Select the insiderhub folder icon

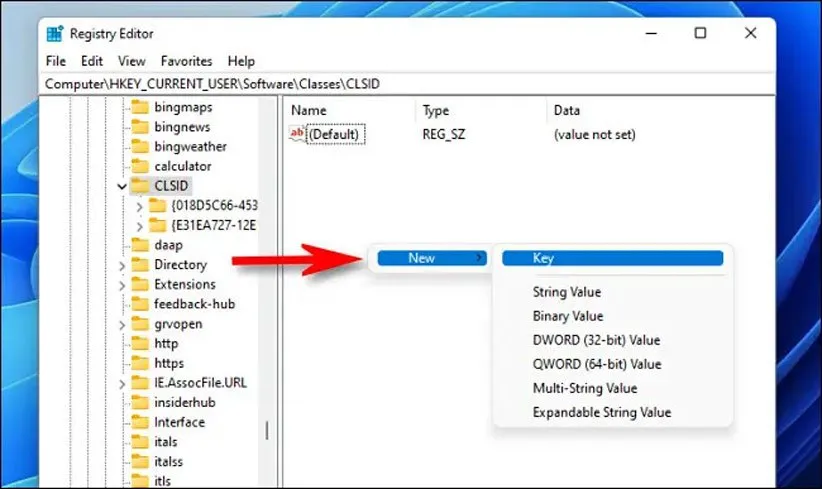(x=140, y=403)
